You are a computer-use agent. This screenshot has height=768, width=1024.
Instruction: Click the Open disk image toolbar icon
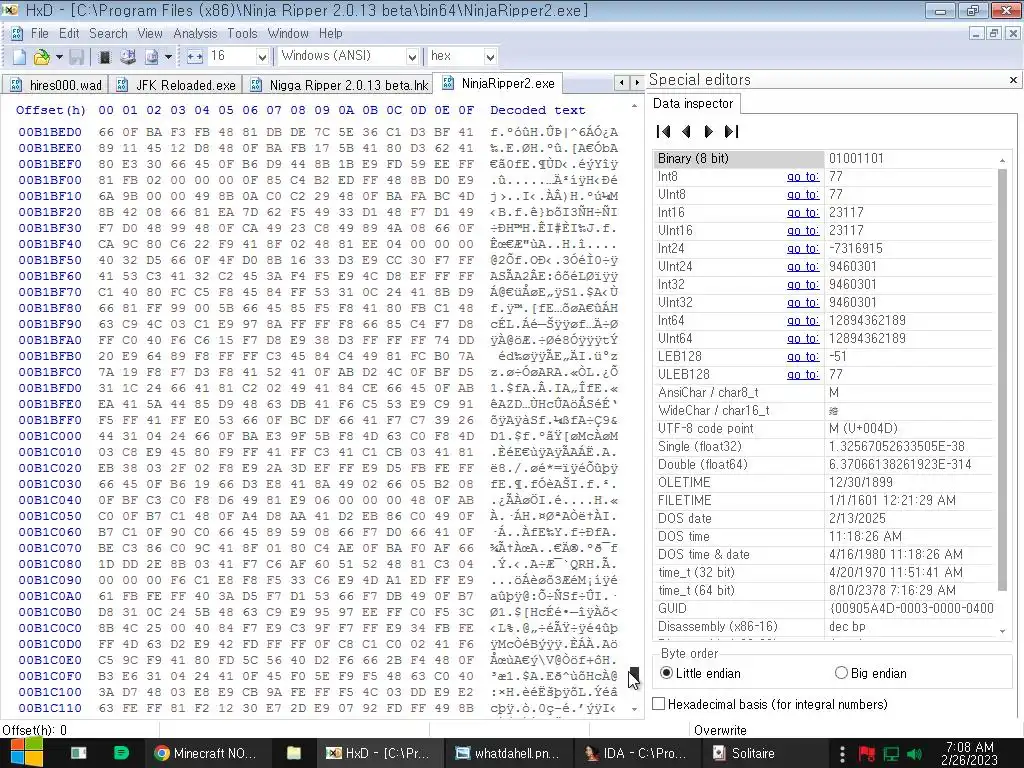coord(152,57)
